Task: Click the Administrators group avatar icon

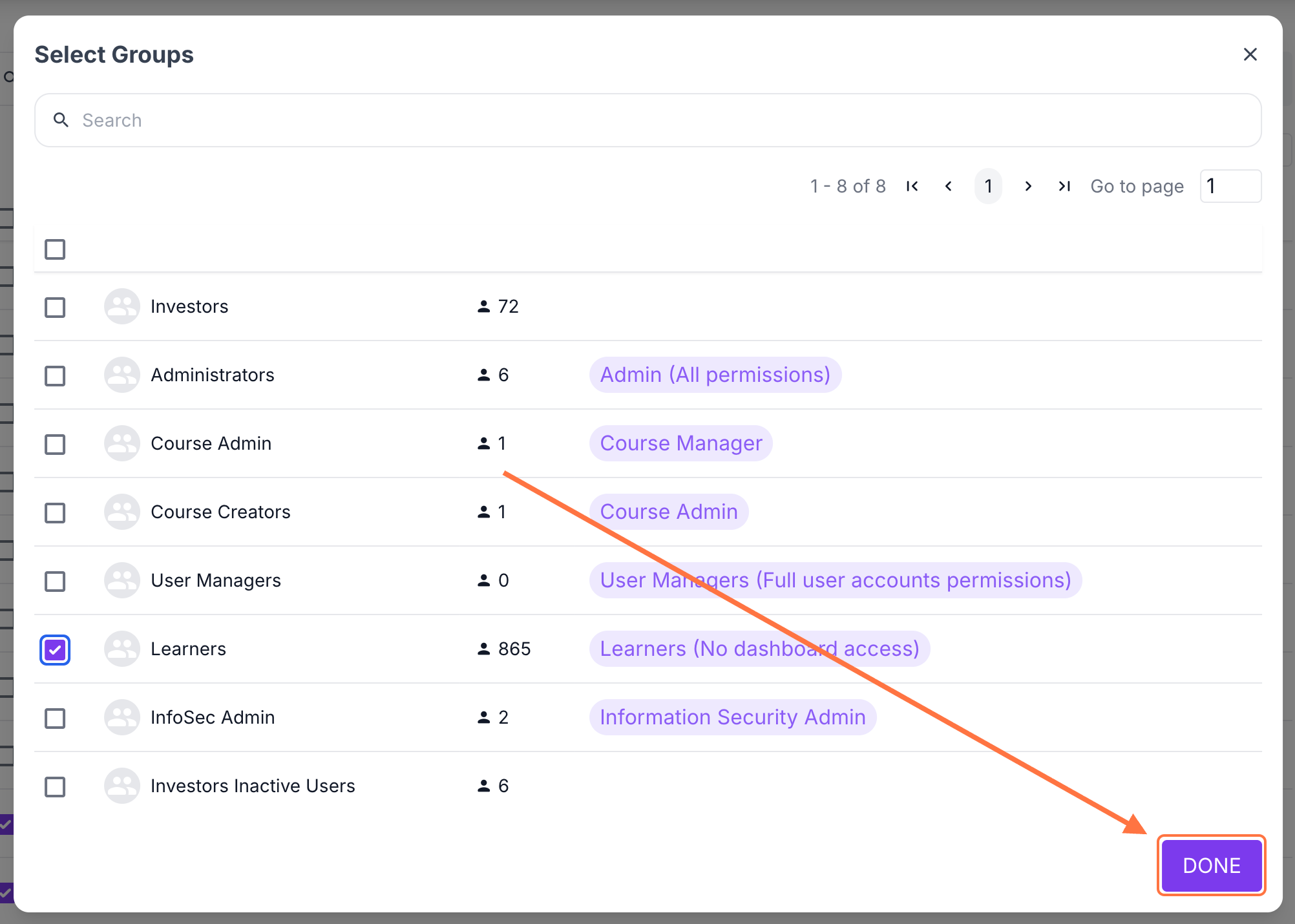Action: (x=121, y=375)
